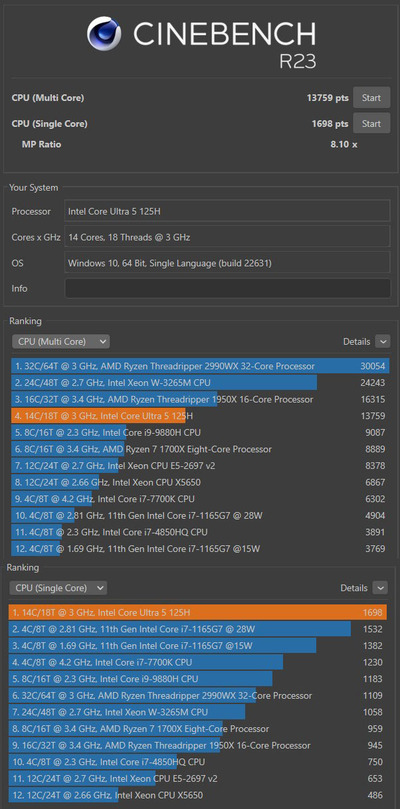Select the Threadripper 1950X row scoring 945
Viewport: 400px width, 809px height.
198,745
